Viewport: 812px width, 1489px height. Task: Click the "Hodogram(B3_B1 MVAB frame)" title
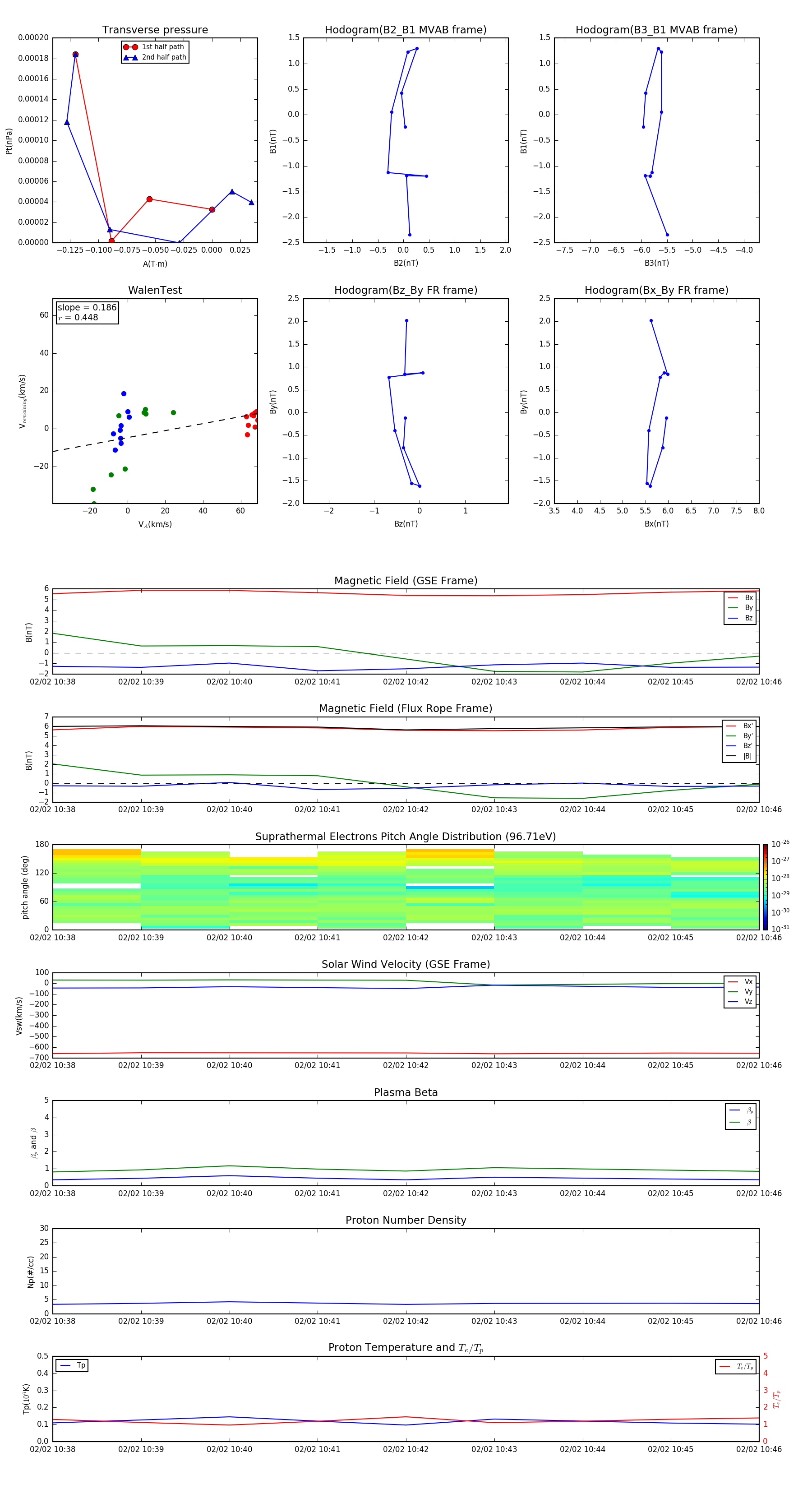click(656, 30)
